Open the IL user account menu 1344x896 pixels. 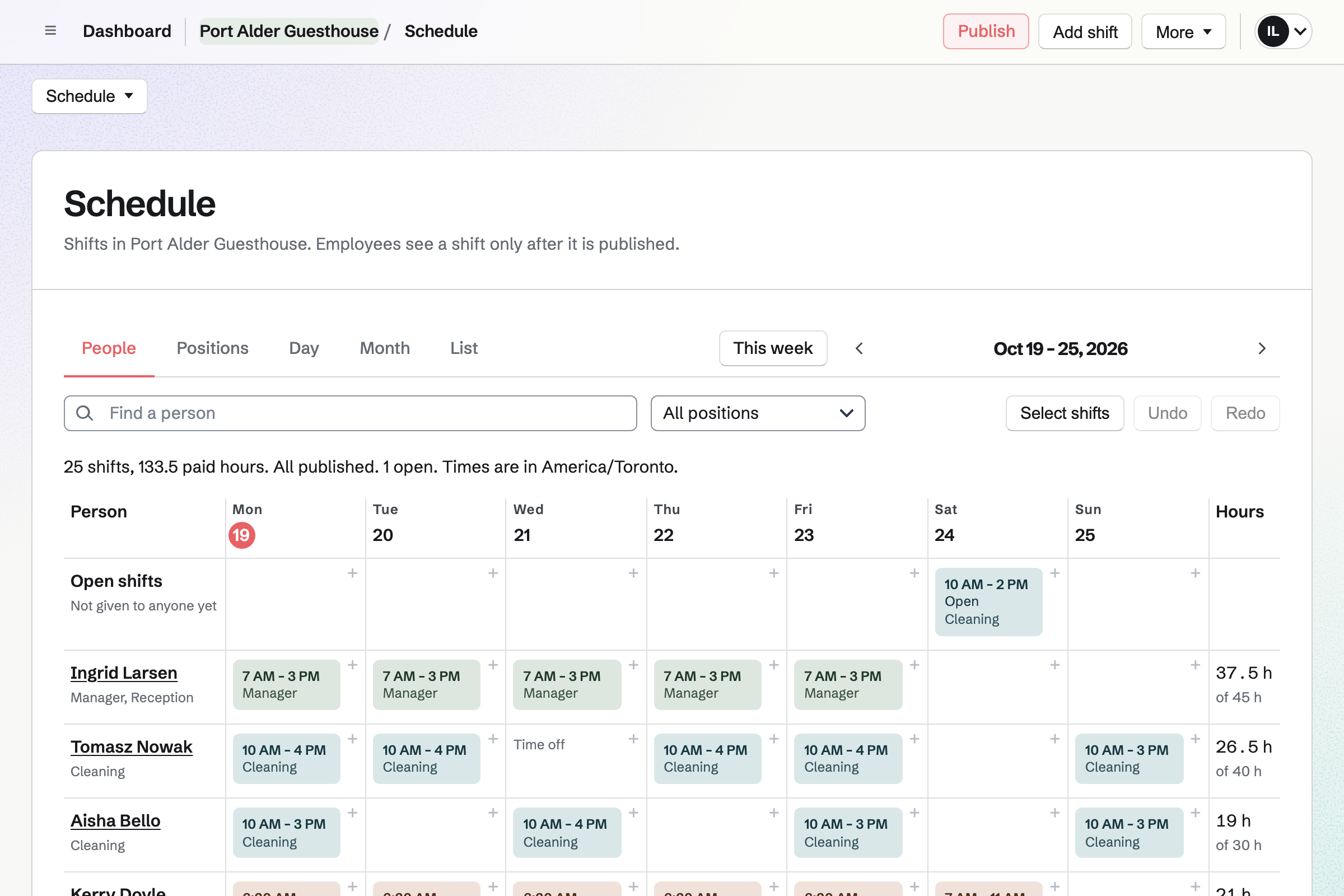click(1283, 31)
